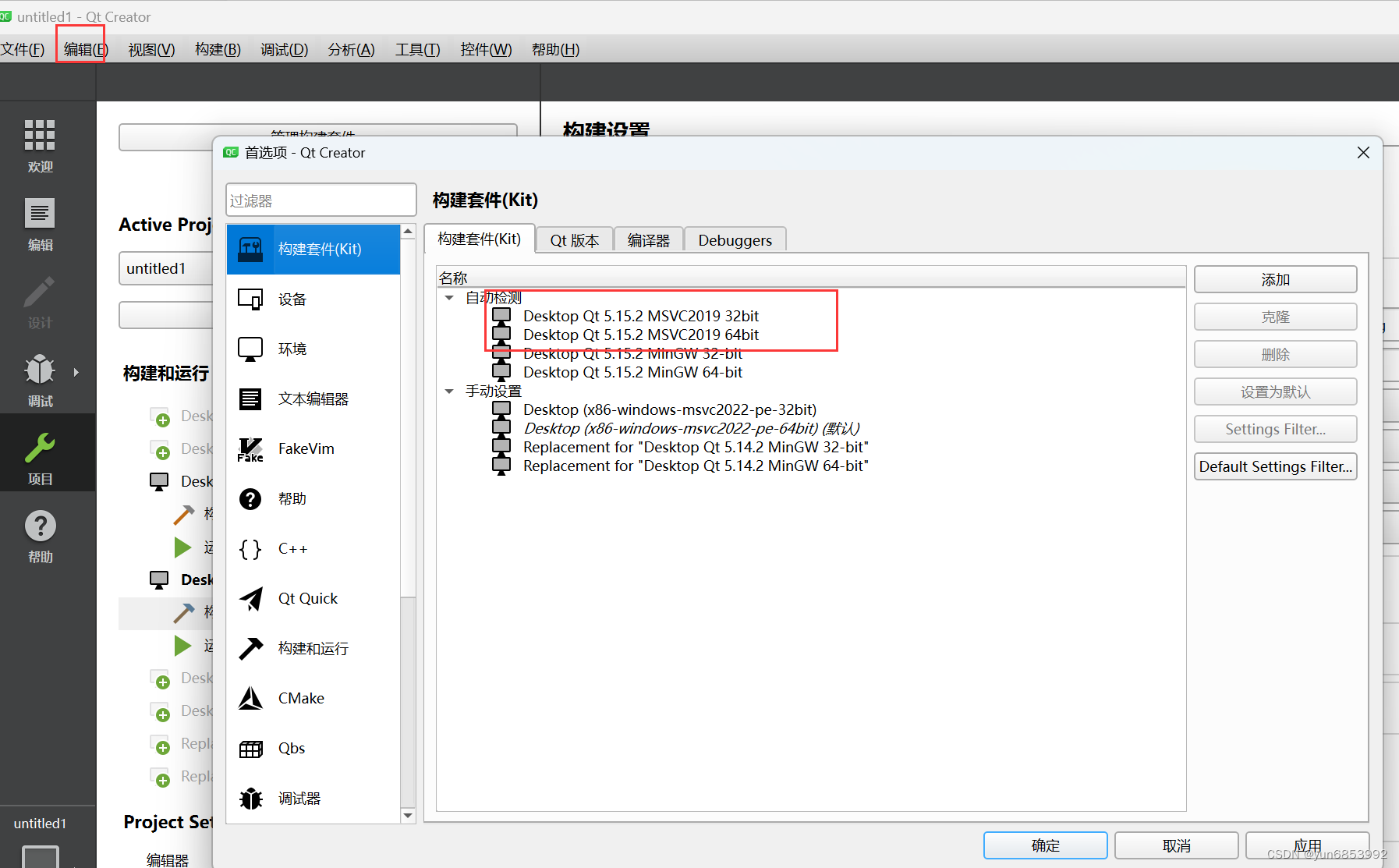Open Settings Filter... button

1275,430
